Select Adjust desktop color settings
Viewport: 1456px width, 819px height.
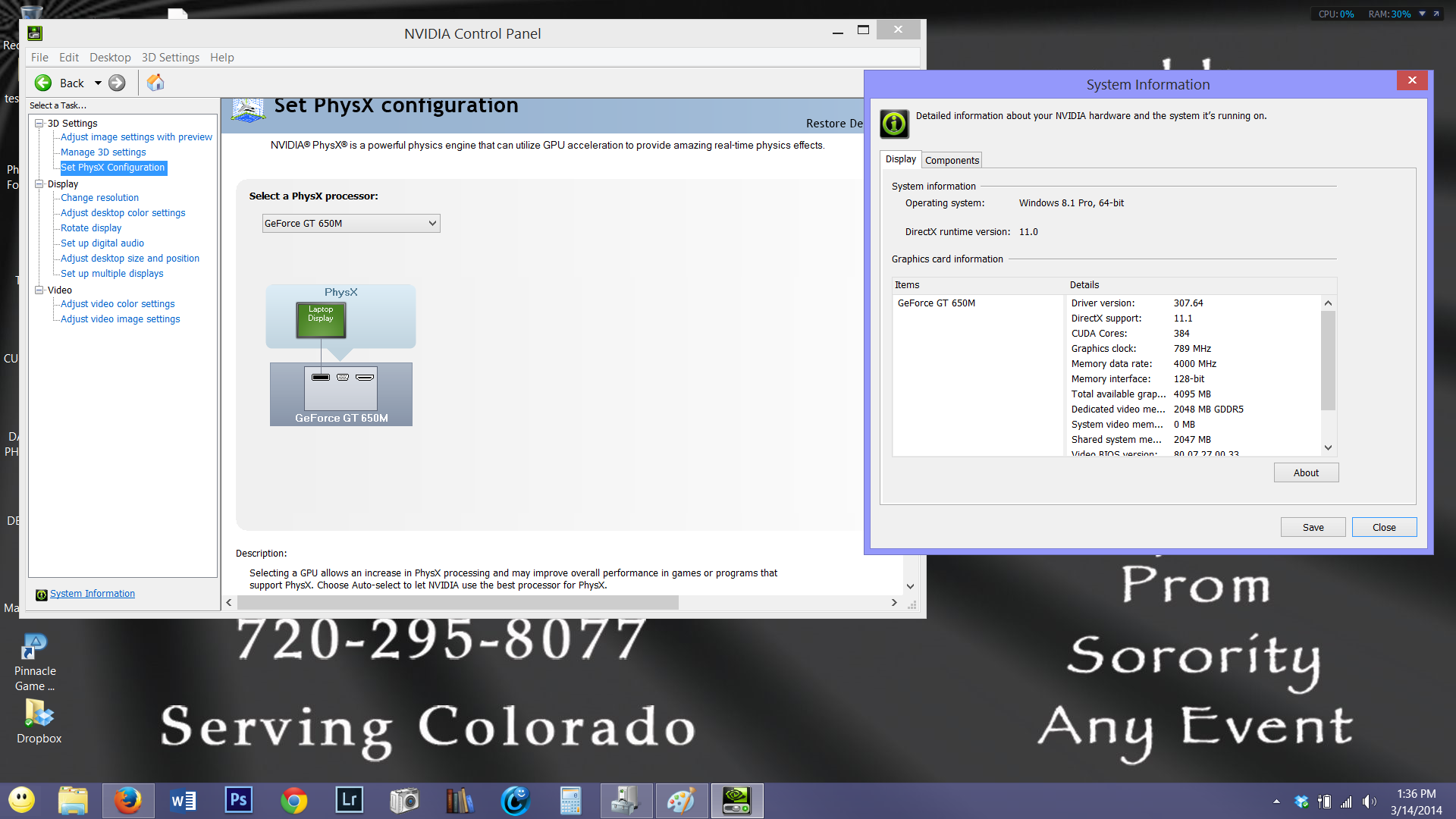[x=123, y=213]
